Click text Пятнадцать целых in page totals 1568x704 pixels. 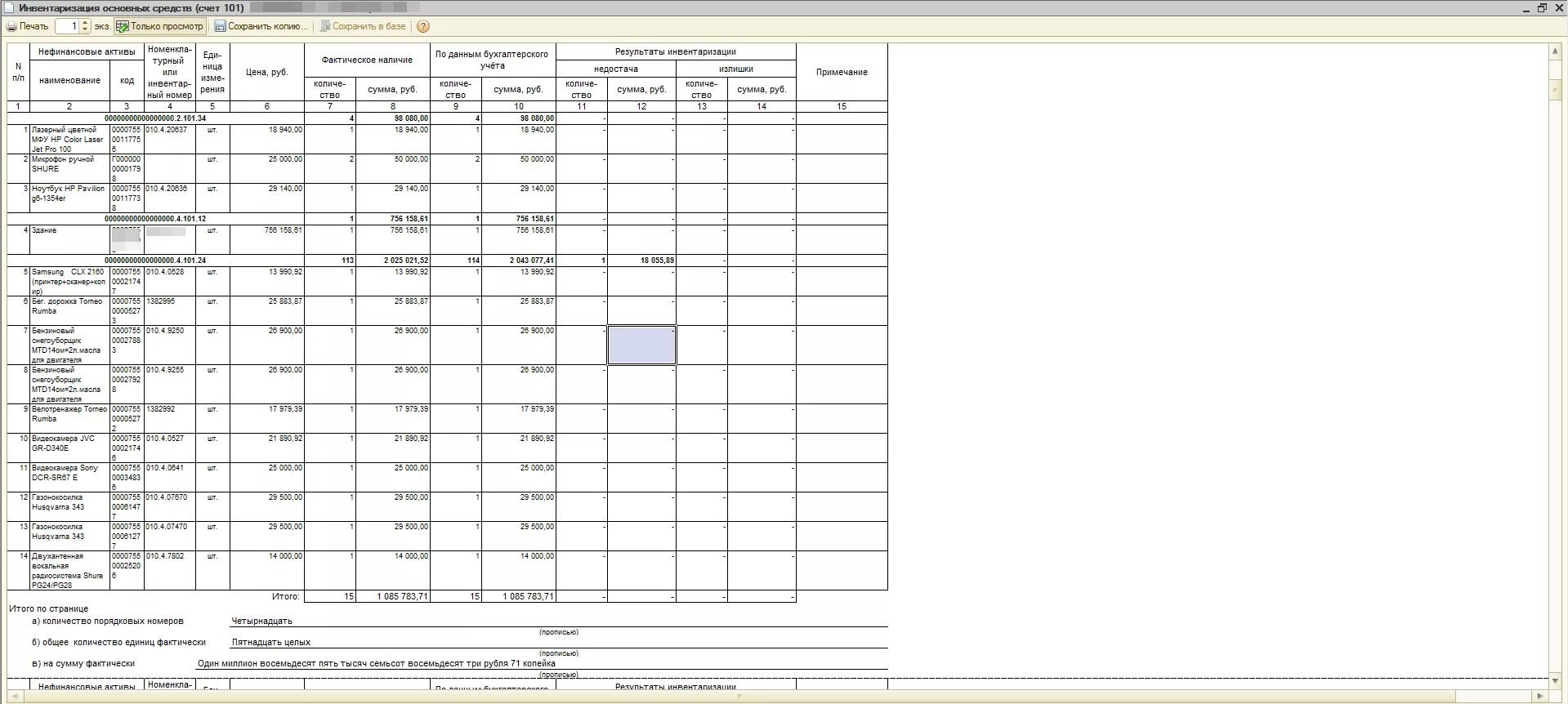[271, 642]
